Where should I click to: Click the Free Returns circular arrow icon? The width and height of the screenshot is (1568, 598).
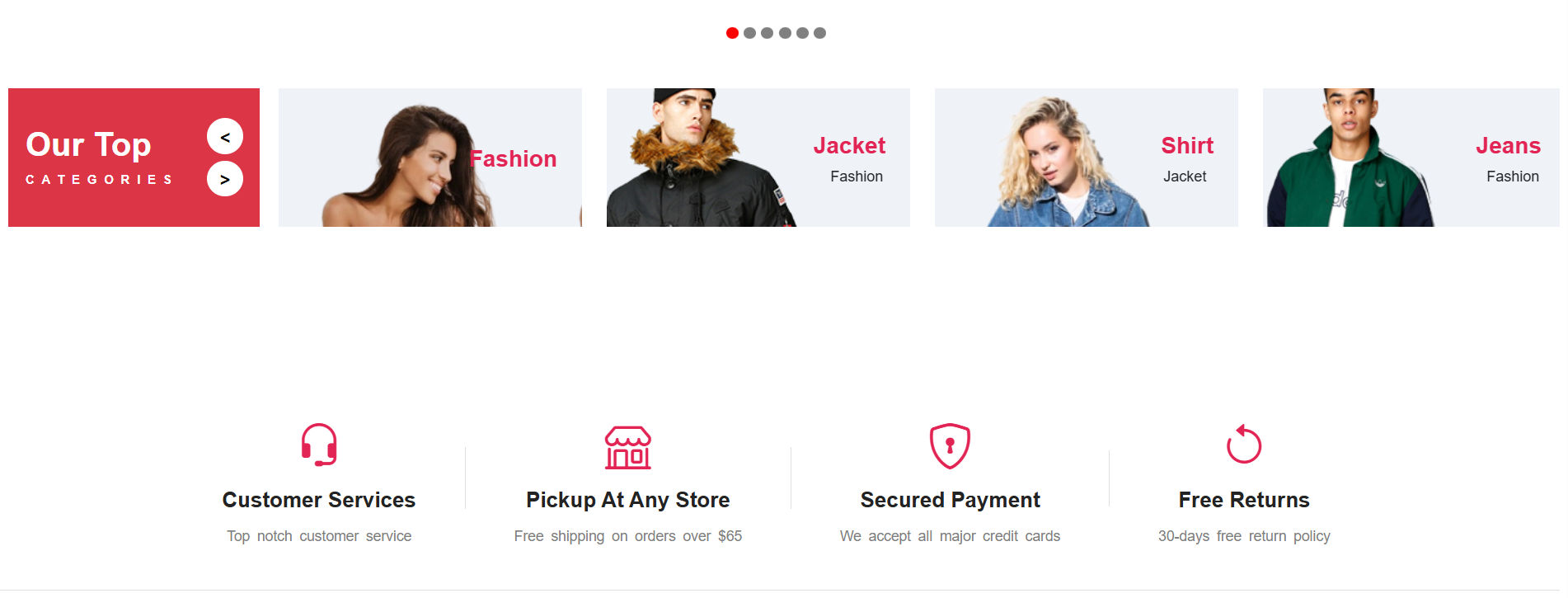1244,445
